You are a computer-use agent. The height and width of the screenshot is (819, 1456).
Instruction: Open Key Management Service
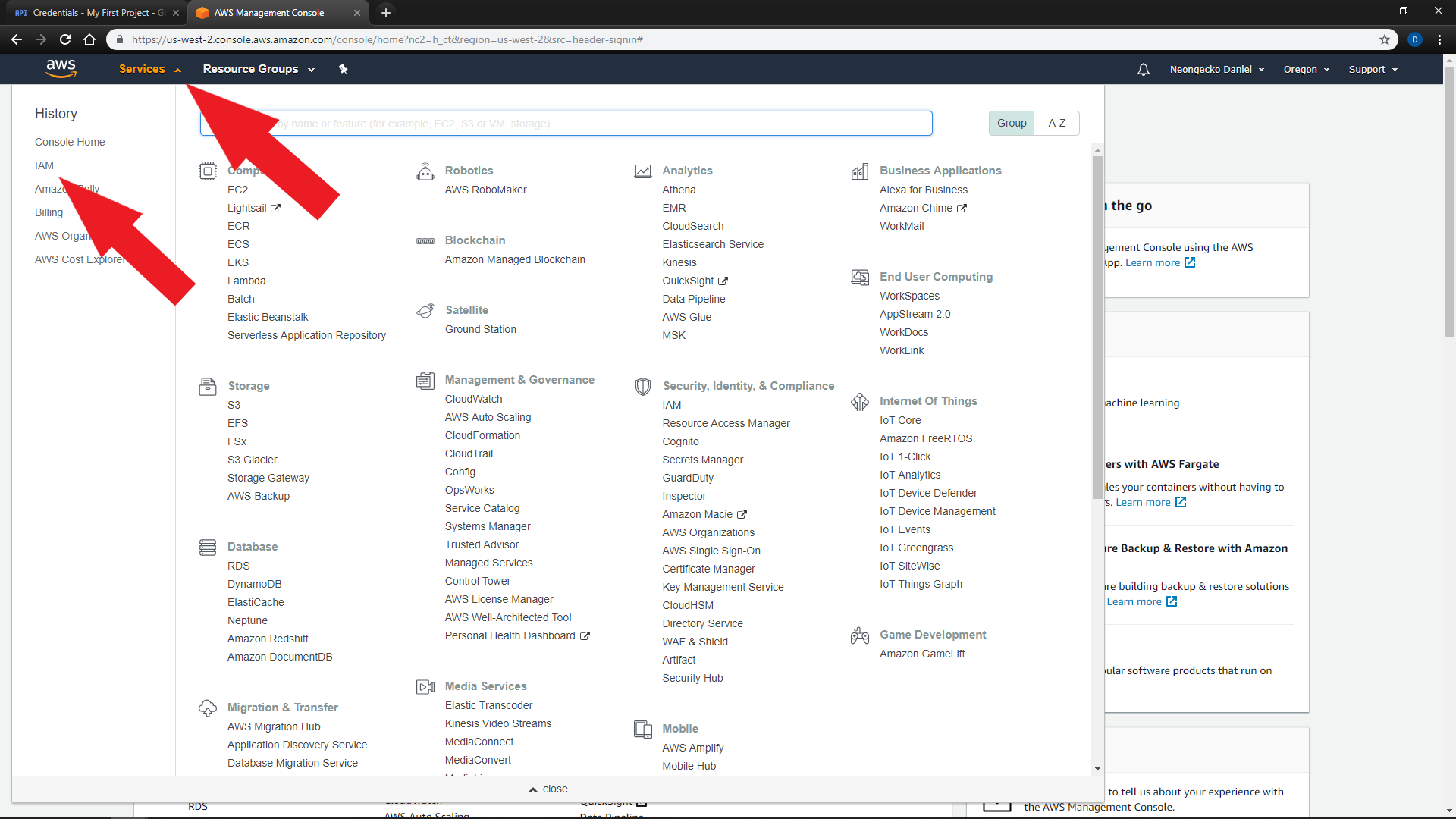point(723,587)
